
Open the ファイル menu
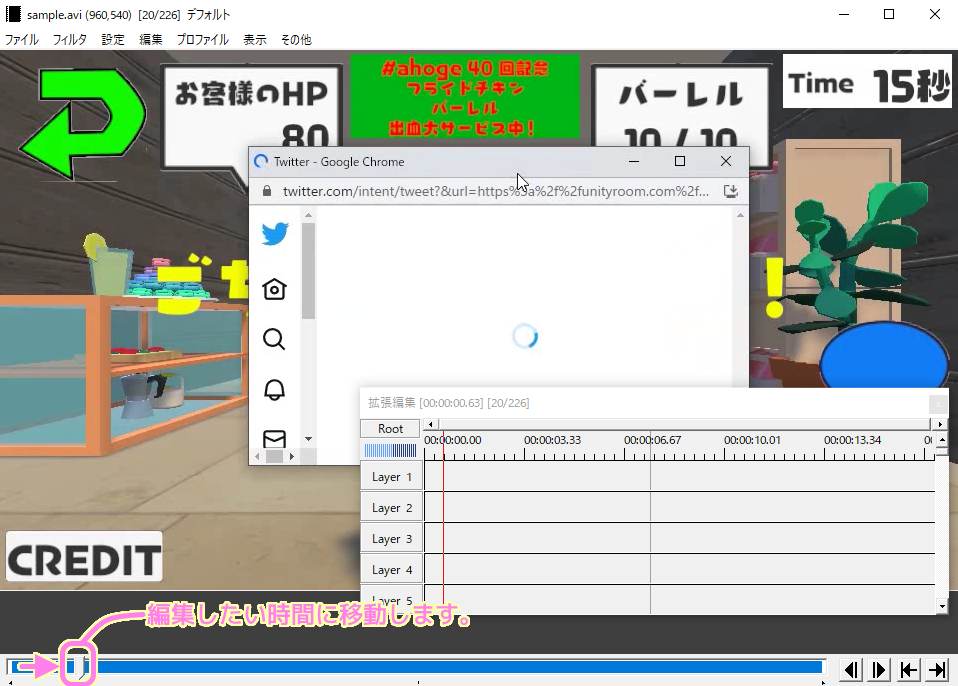[x=22, y=39]
